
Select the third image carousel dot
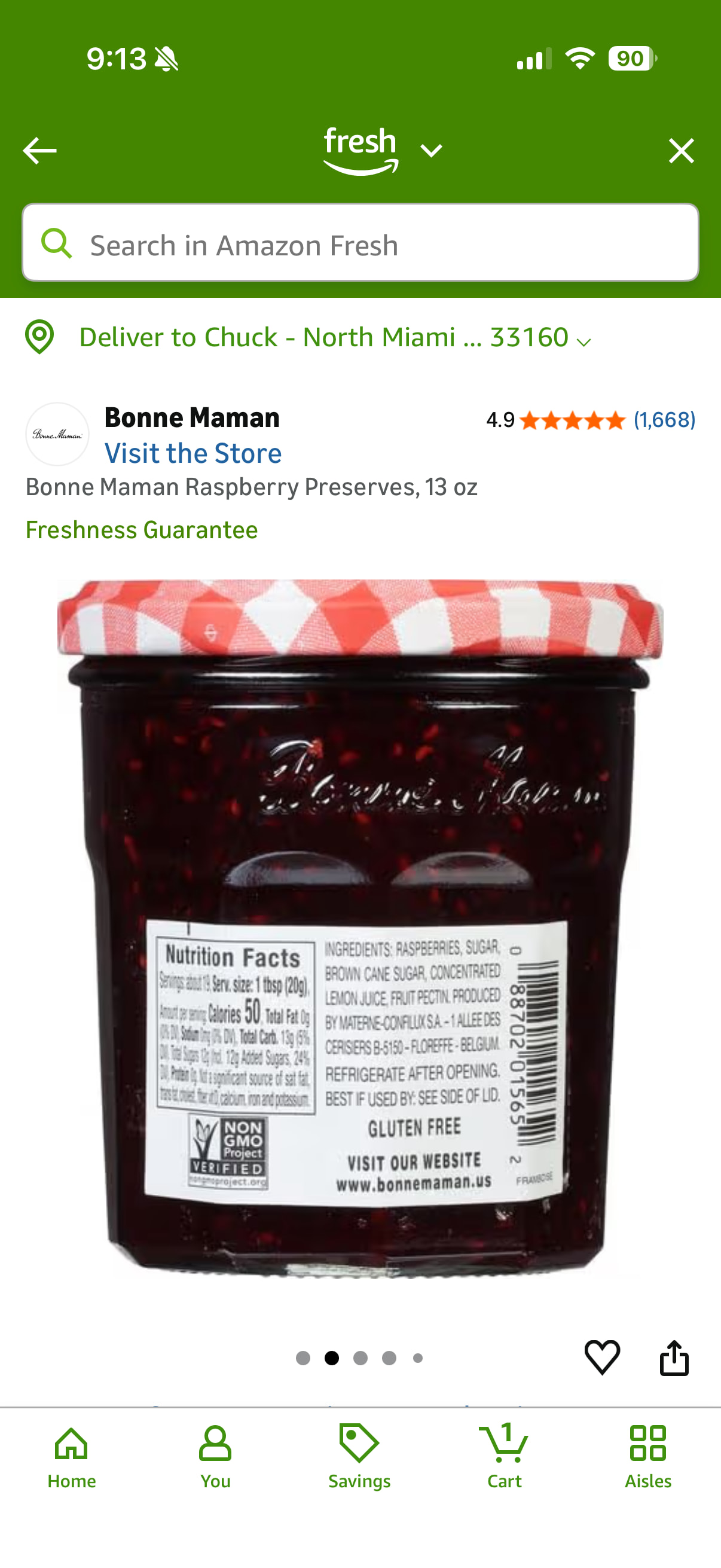tap(360, 1358)
